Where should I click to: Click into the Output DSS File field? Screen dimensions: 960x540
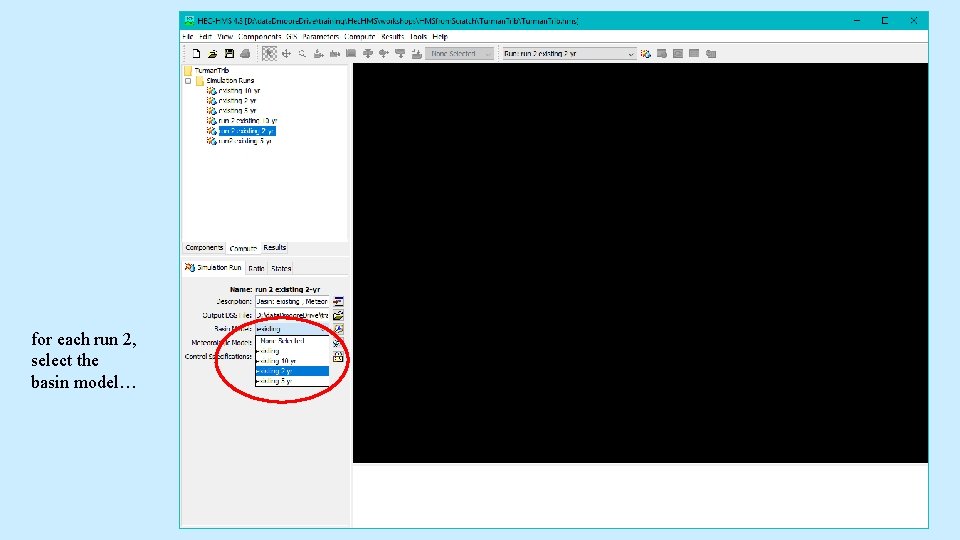[292, 315]
